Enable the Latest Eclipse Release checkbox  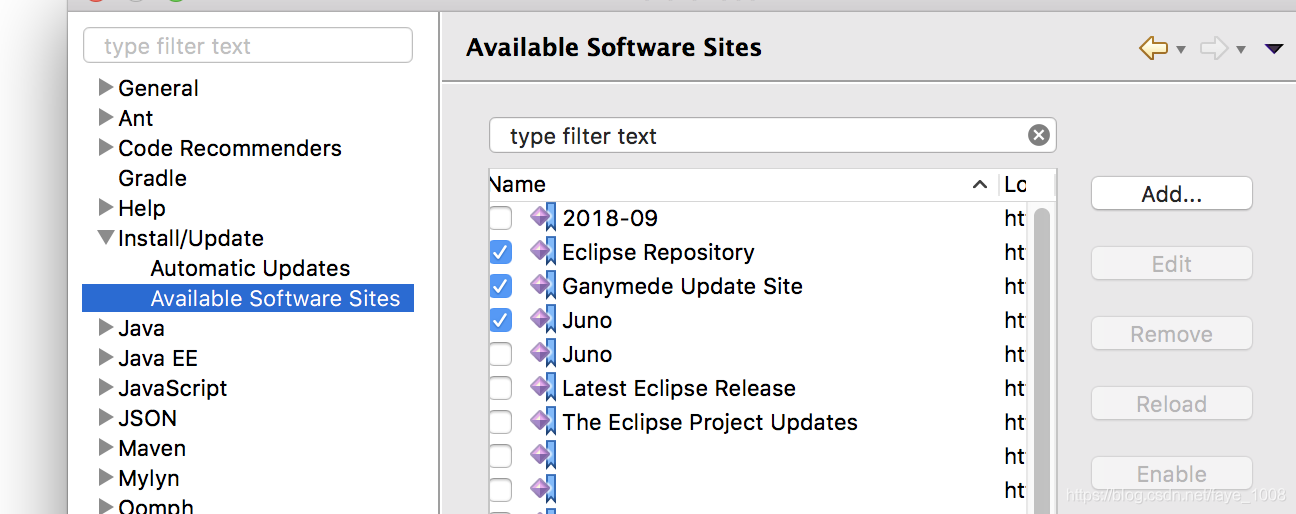point(501,388)
